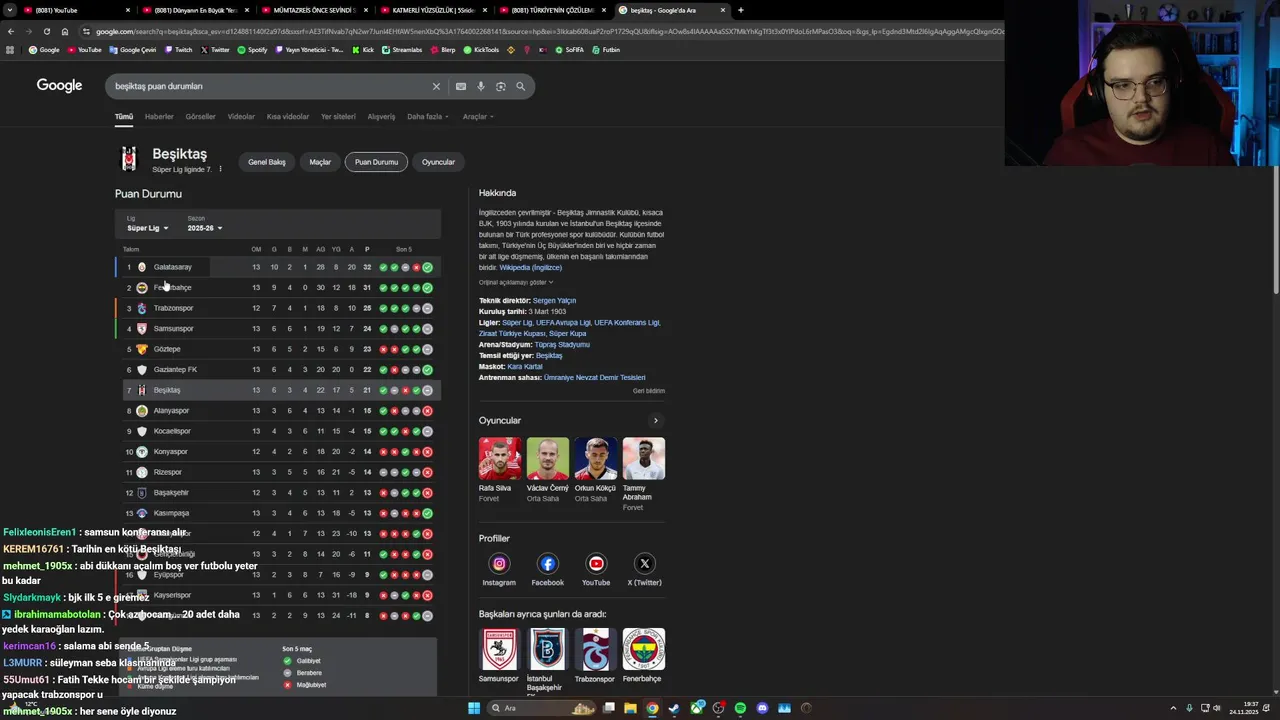The width and height of the screenshot is (1280, 720).
Task: Switch to the Videolar tab
Action: point(241,116)
